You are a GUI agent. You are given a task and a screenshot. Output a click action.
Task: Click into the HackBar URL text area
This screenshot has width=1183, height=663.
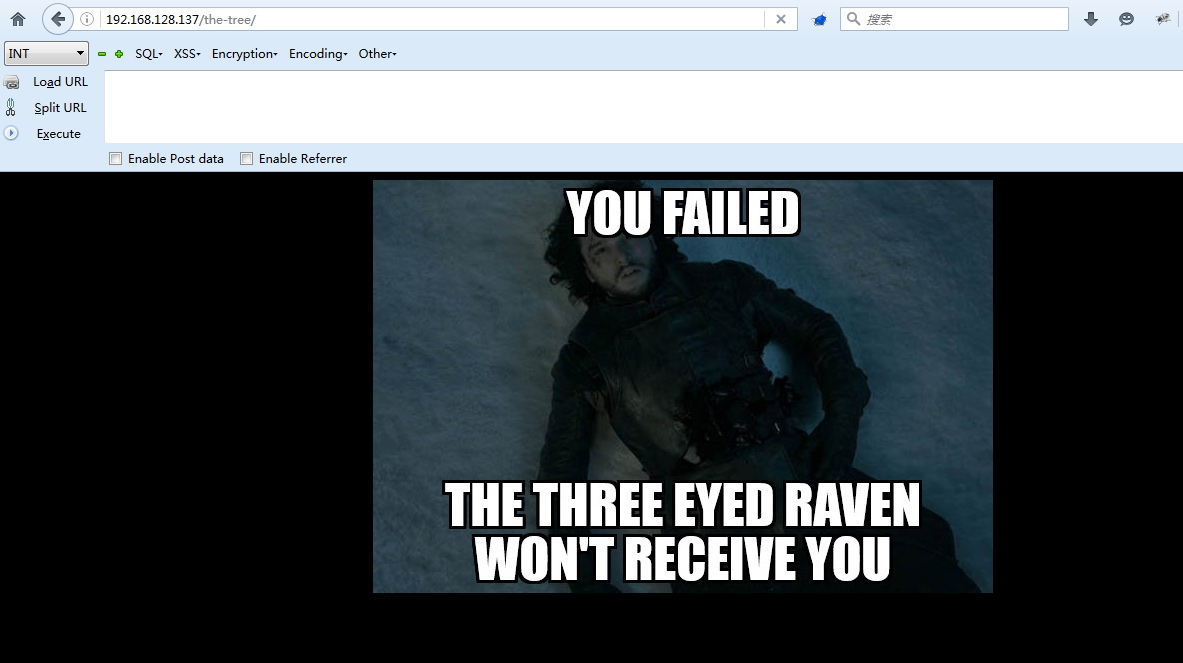pos(644,107)
